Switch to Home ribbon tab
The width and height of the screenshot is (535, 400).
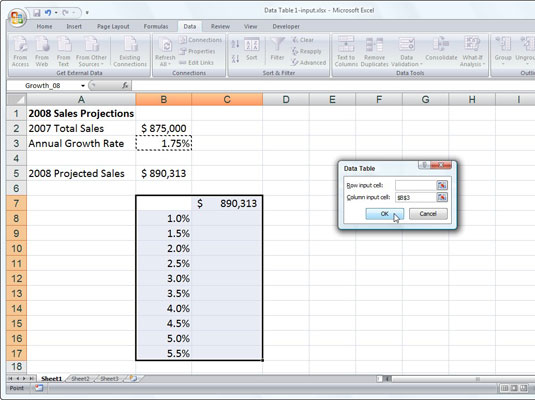click(x=44, y=26)
